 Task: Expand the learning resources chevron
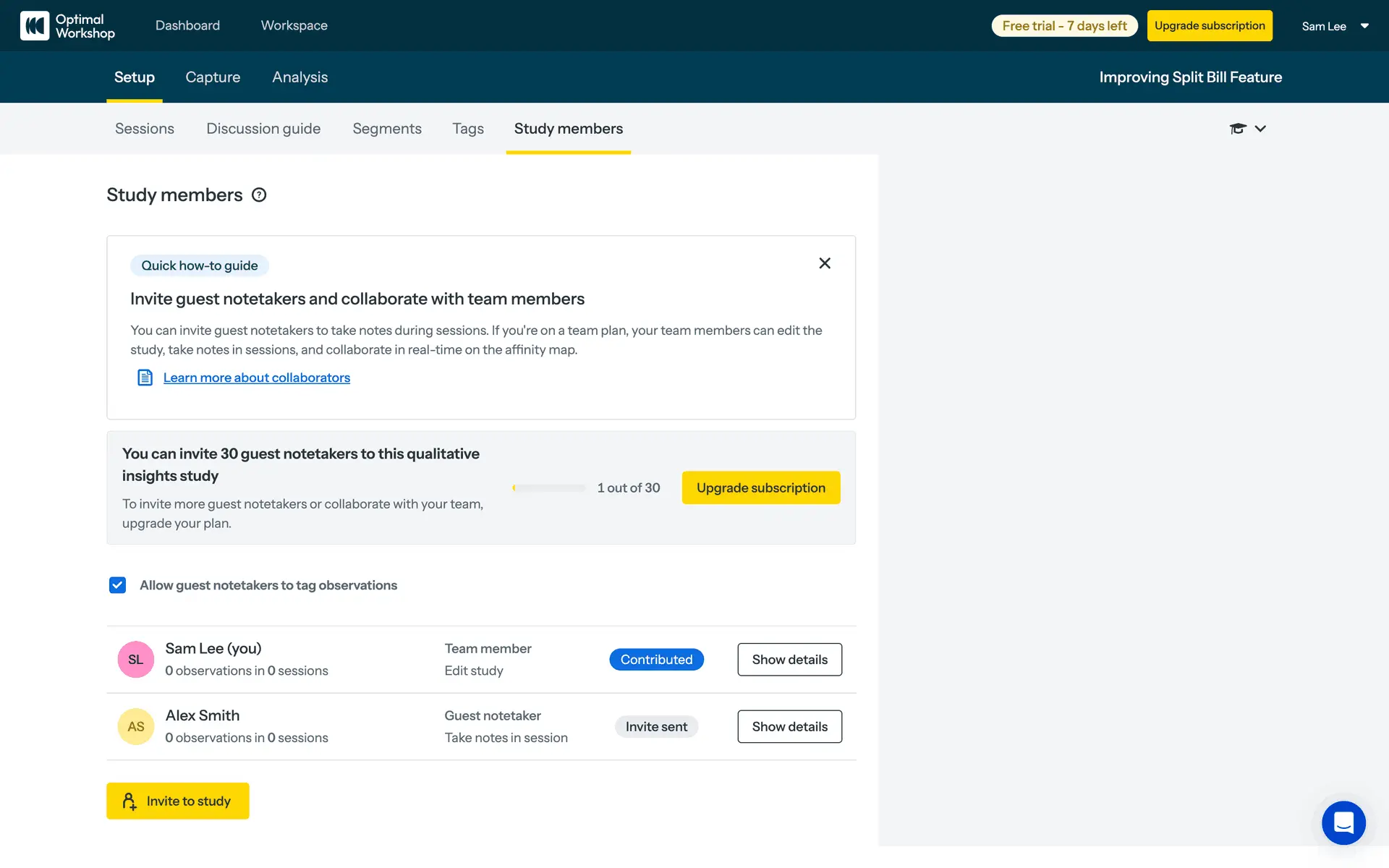[1260, 129]
